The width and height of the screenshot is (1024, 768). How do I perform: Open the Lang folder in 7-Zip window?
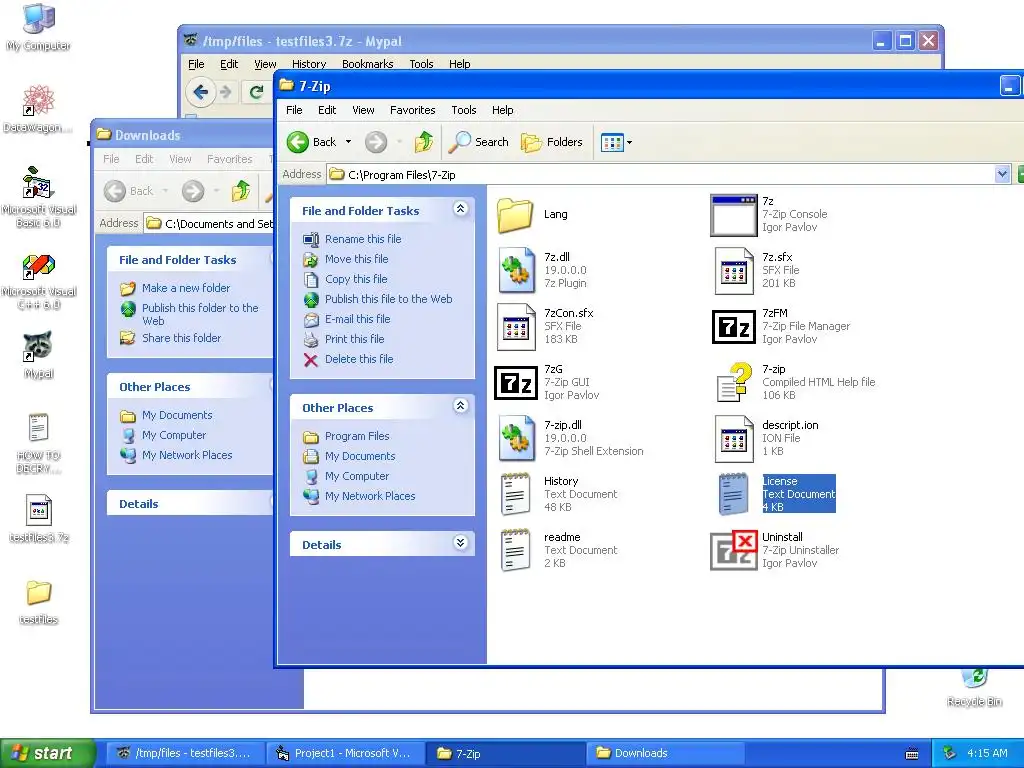[515, 214]
